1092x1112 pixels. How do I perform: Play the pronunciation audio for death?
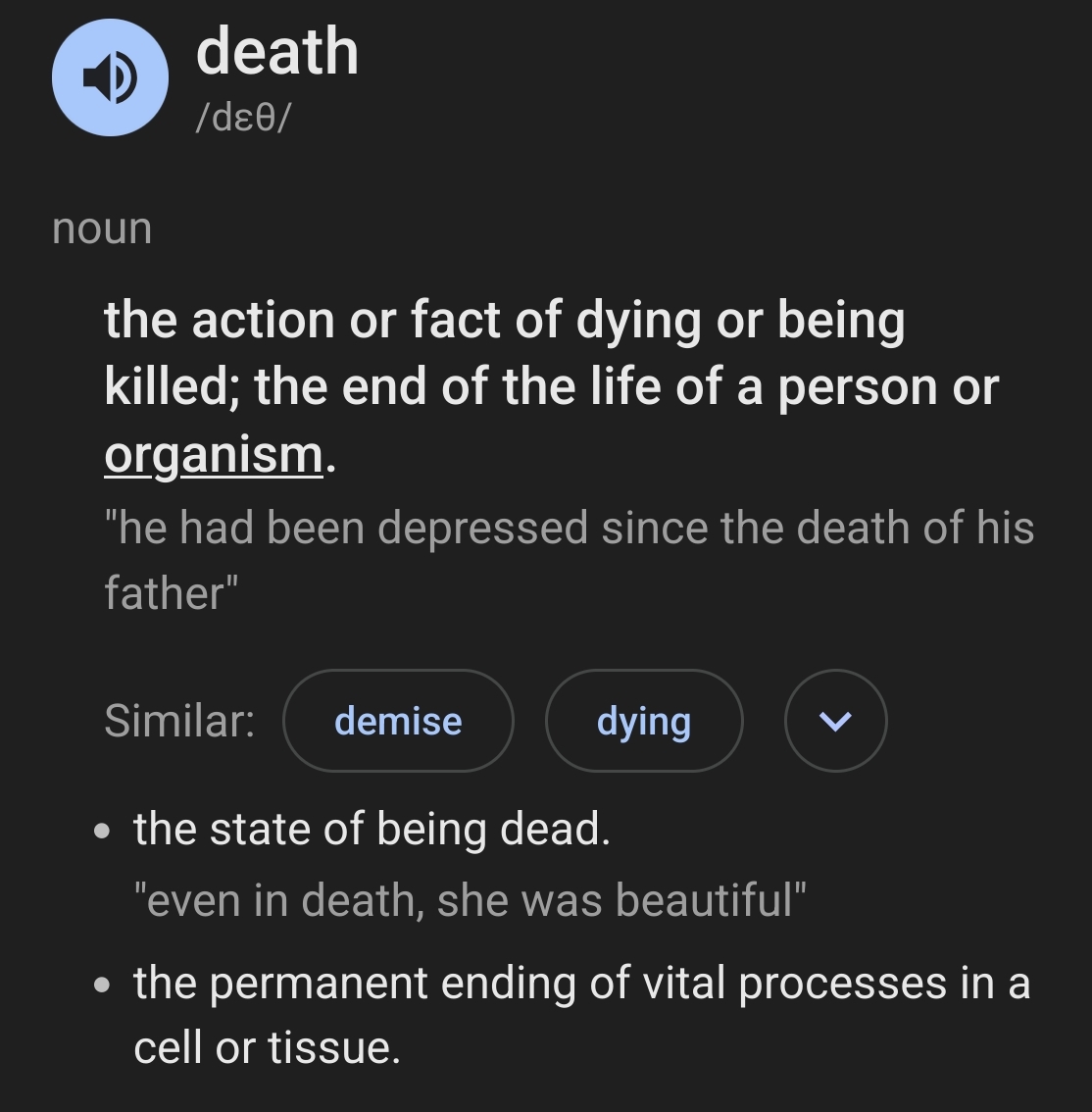110,77
